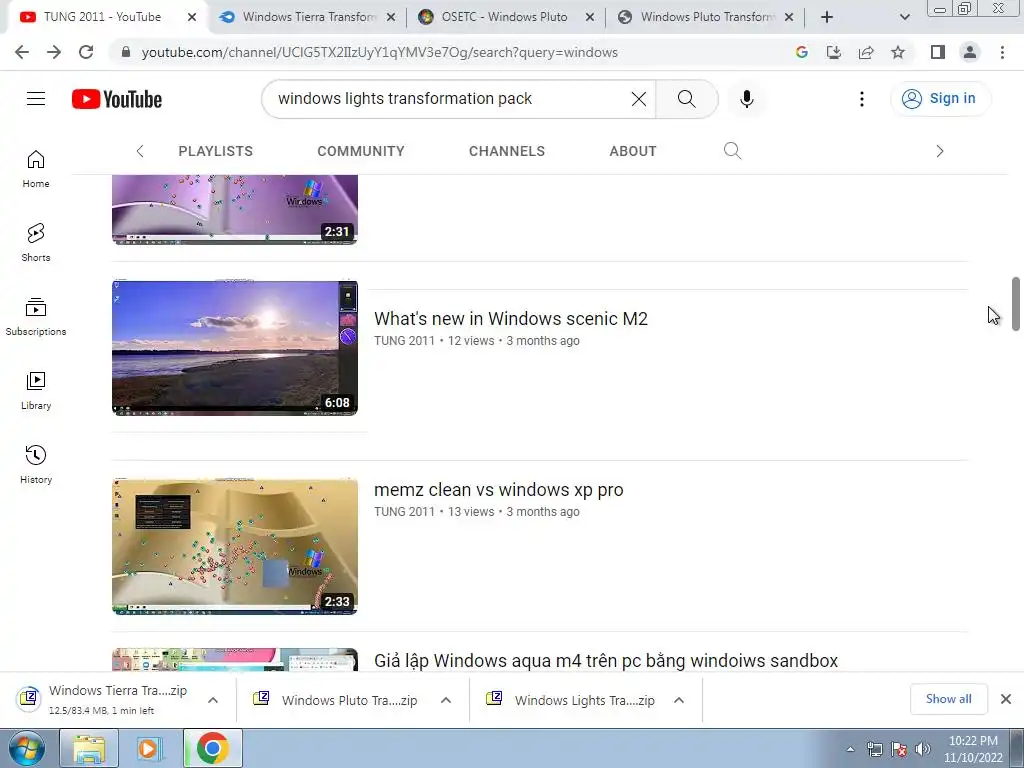Start voice search with microphone

[x=746, y=99]
